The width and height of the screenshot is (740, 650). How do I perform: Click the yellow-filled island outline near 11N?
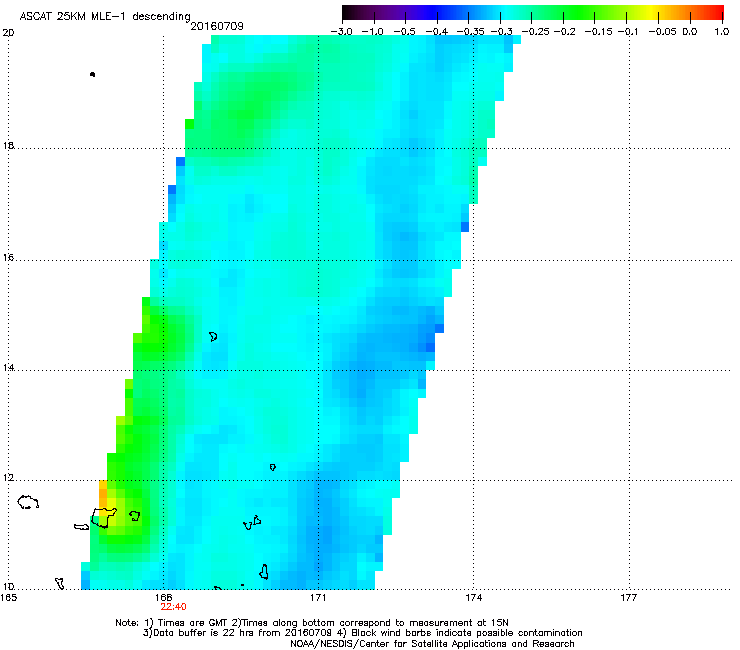(x=104, y=518)
